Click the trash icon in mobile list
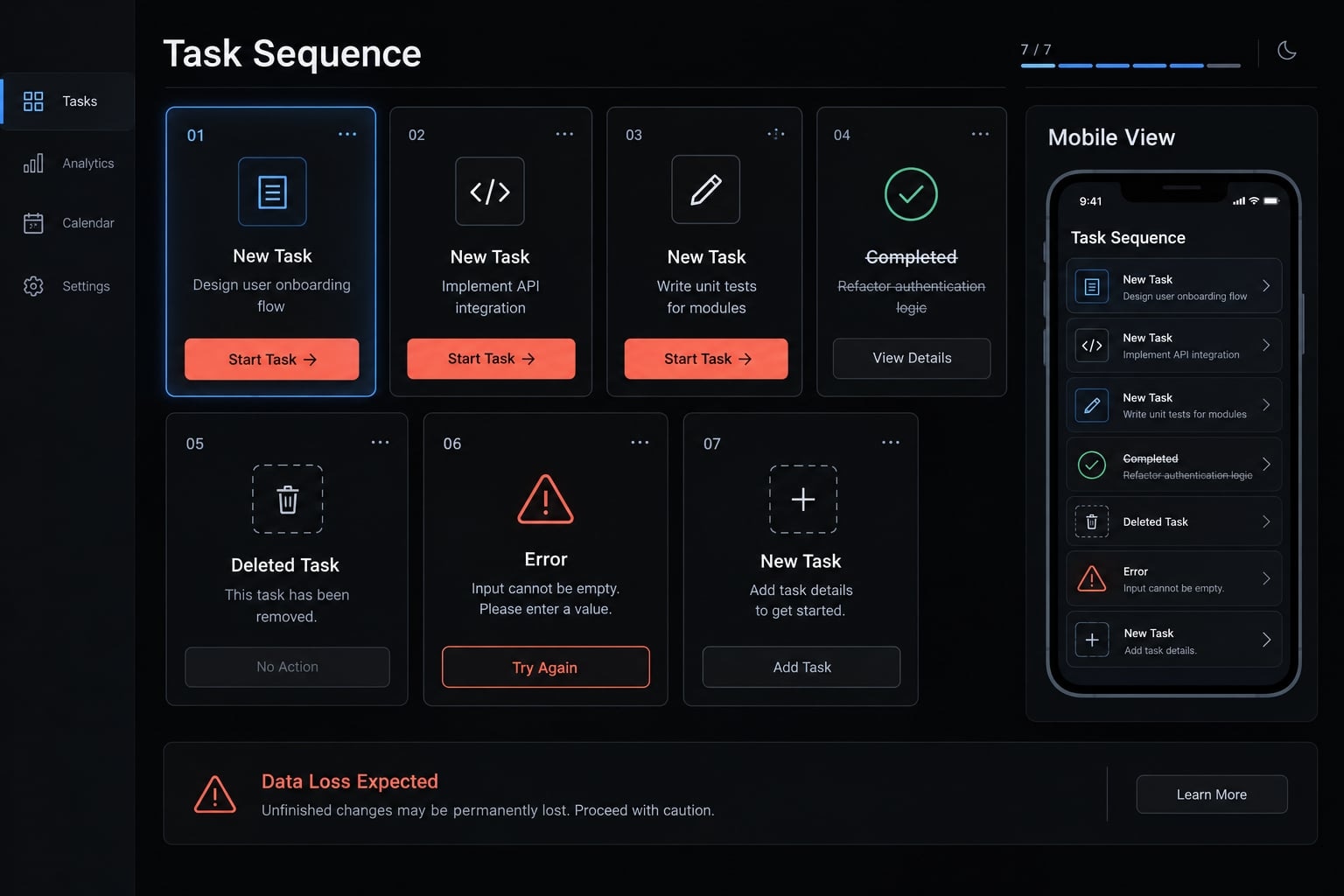This screenshot has width=1344, height=896. [1092, 522]
